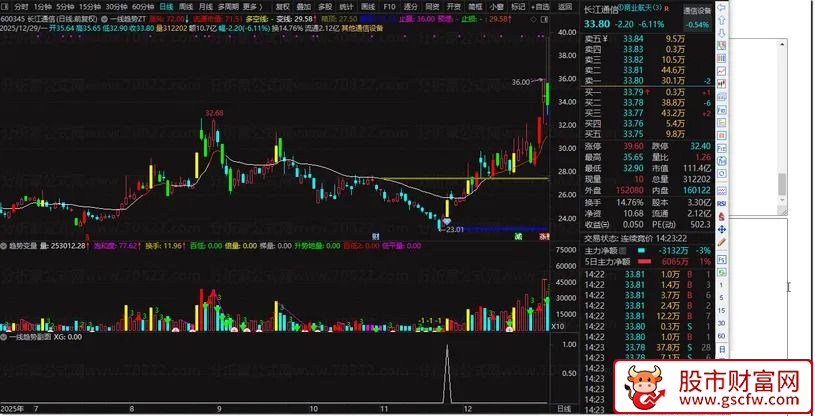Click the scrollbar up arrow in right white panel

782,45
